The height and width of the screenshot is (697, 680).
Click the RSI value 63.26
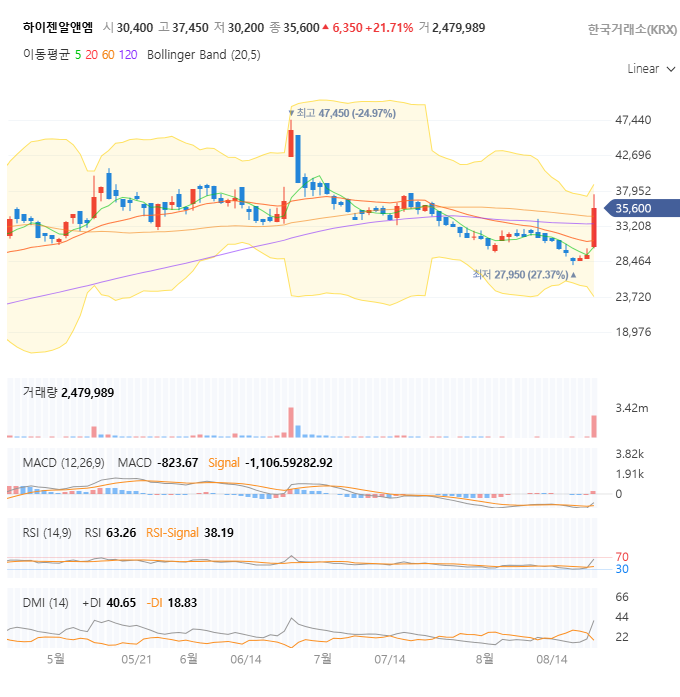tap(121, 533)
